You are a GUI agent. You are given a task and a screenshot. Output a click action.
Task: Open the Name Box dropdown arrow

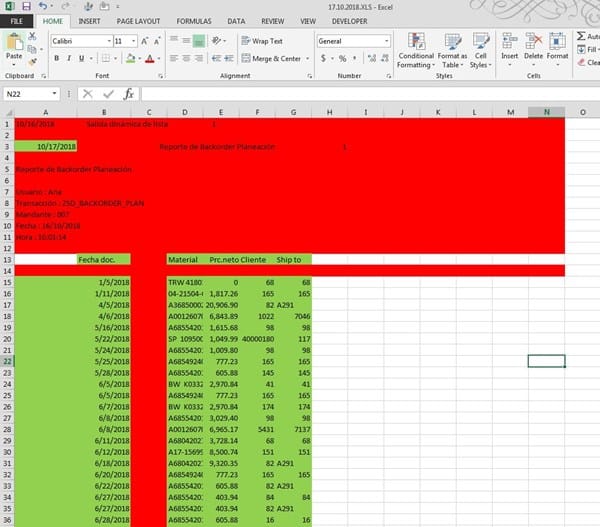(x=54, y=94)
